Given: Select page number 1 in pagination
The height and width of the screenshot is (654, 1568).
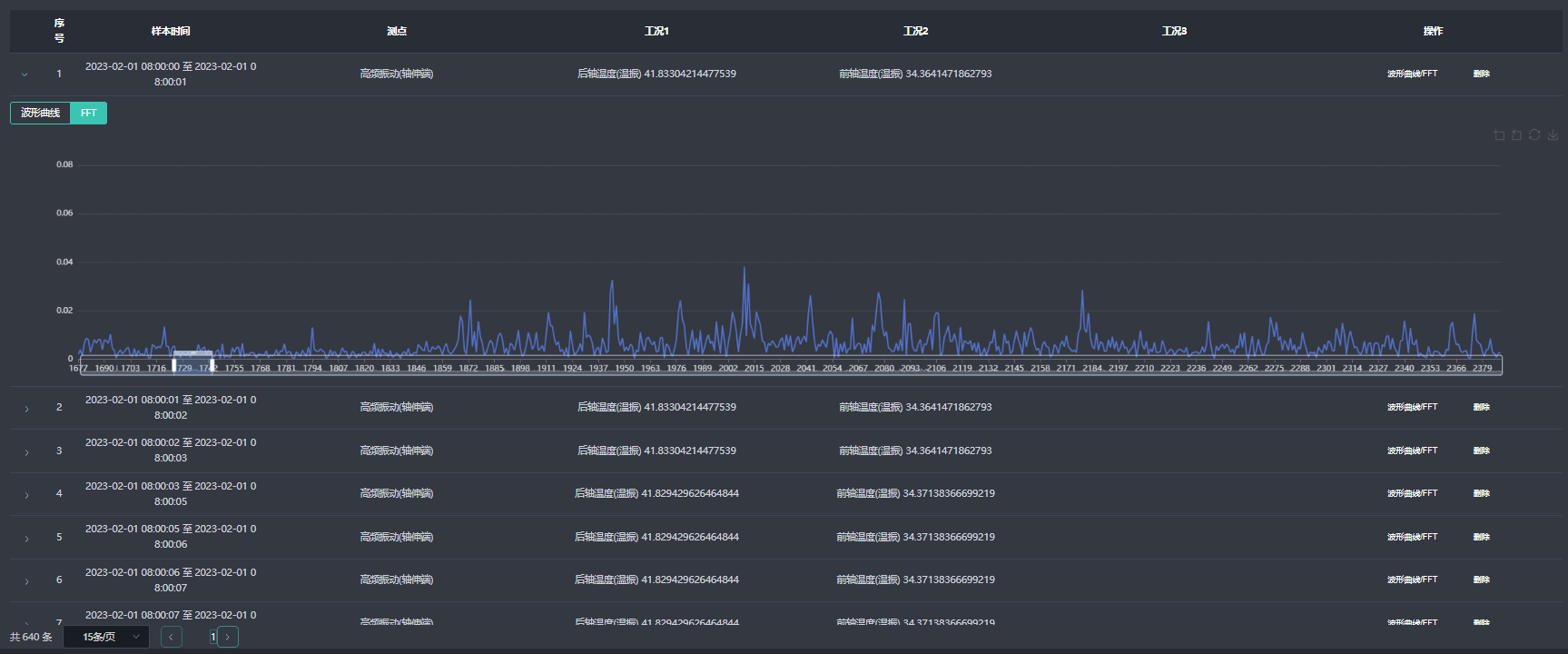Looking at the screenshot, I should [213, 637].
